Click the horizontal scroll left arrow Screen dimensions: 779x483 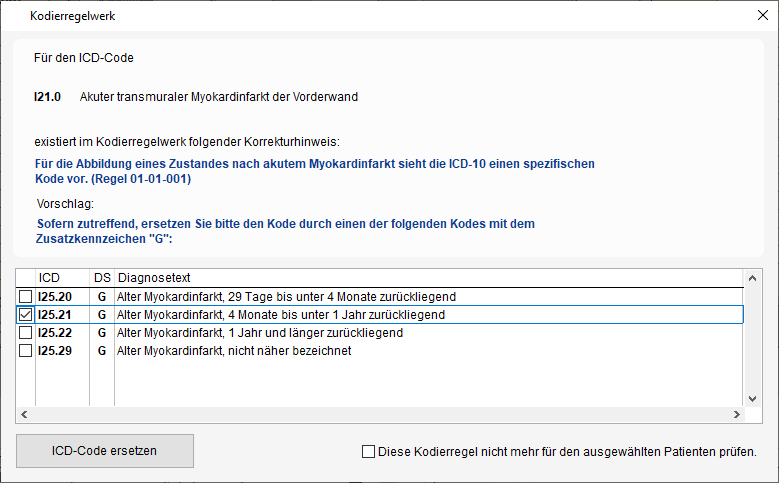(x=24, y=414)
